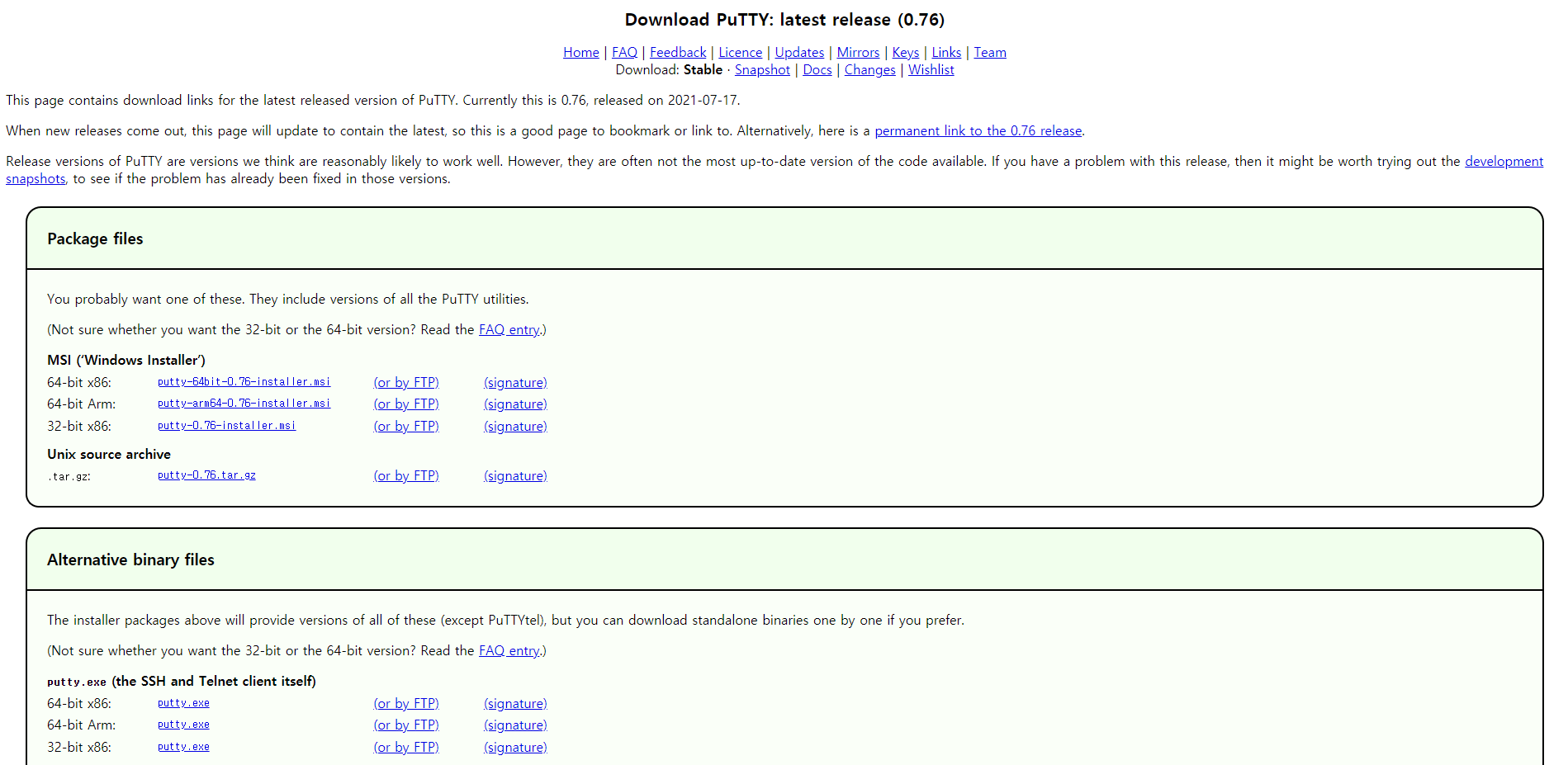Click the 'Alternative binary files' heading

[x=130, y=560]
